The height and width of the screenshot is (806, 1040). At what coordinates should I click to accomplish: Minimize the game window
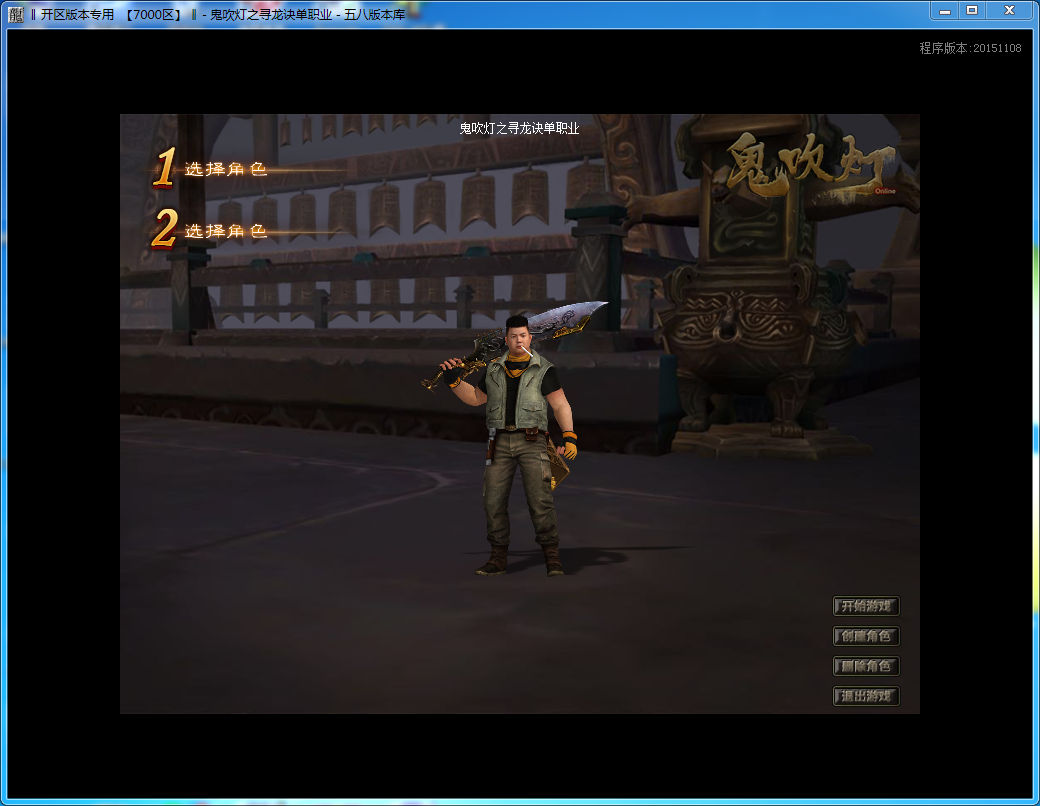[945, 11]
